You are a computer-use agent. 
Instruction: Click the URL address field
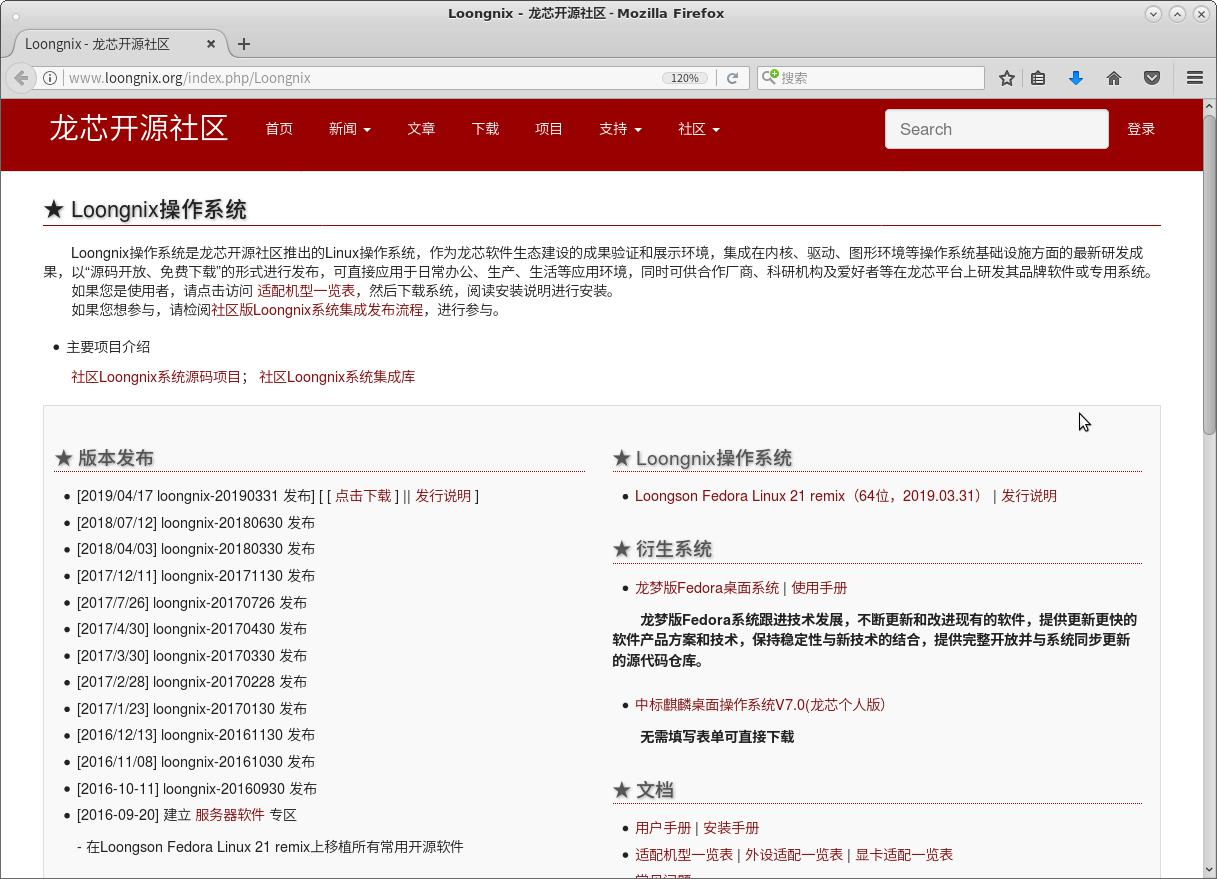[x=360, y=78]
